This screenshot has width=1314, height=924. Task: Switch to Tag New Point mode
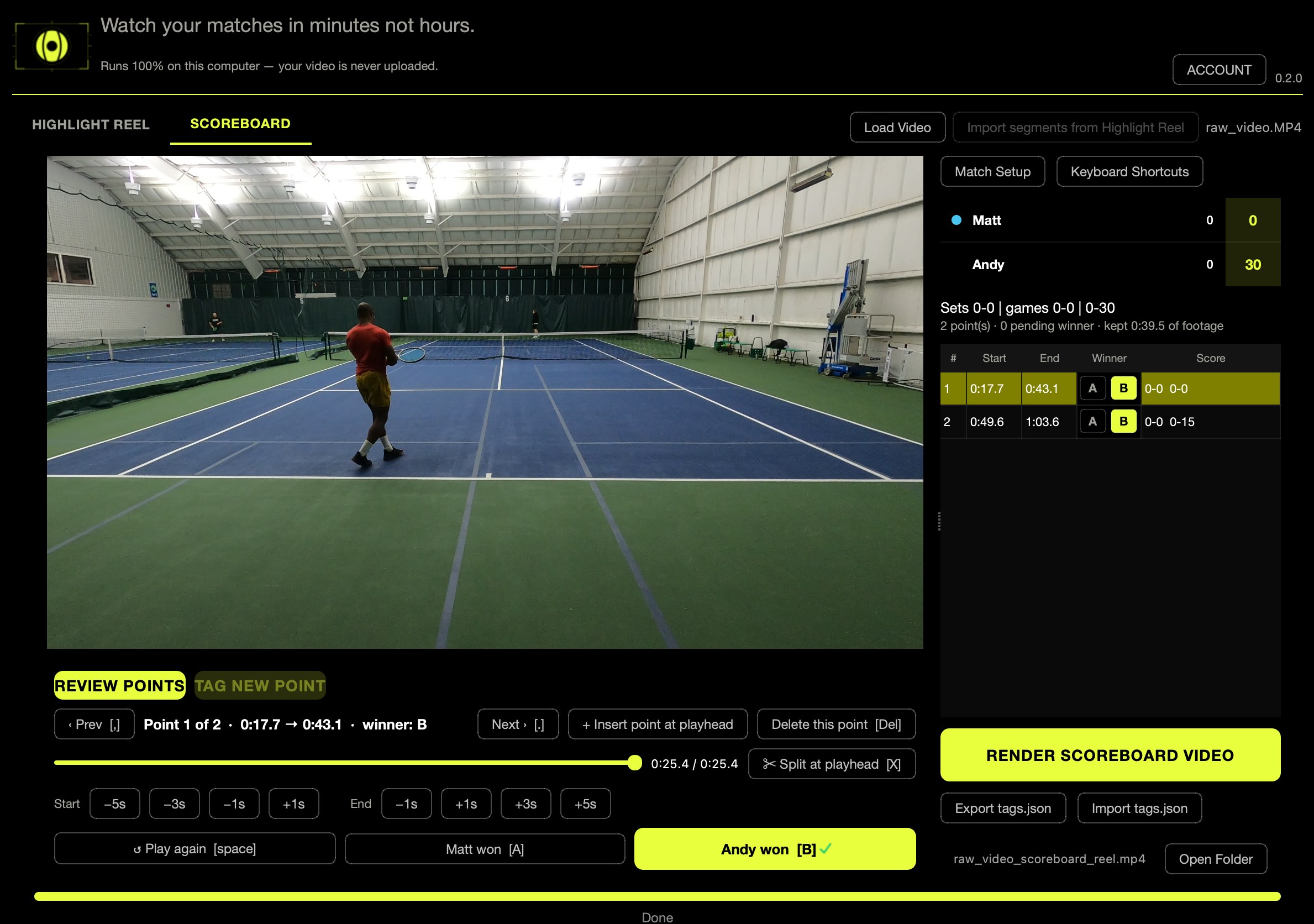(260, 685)
